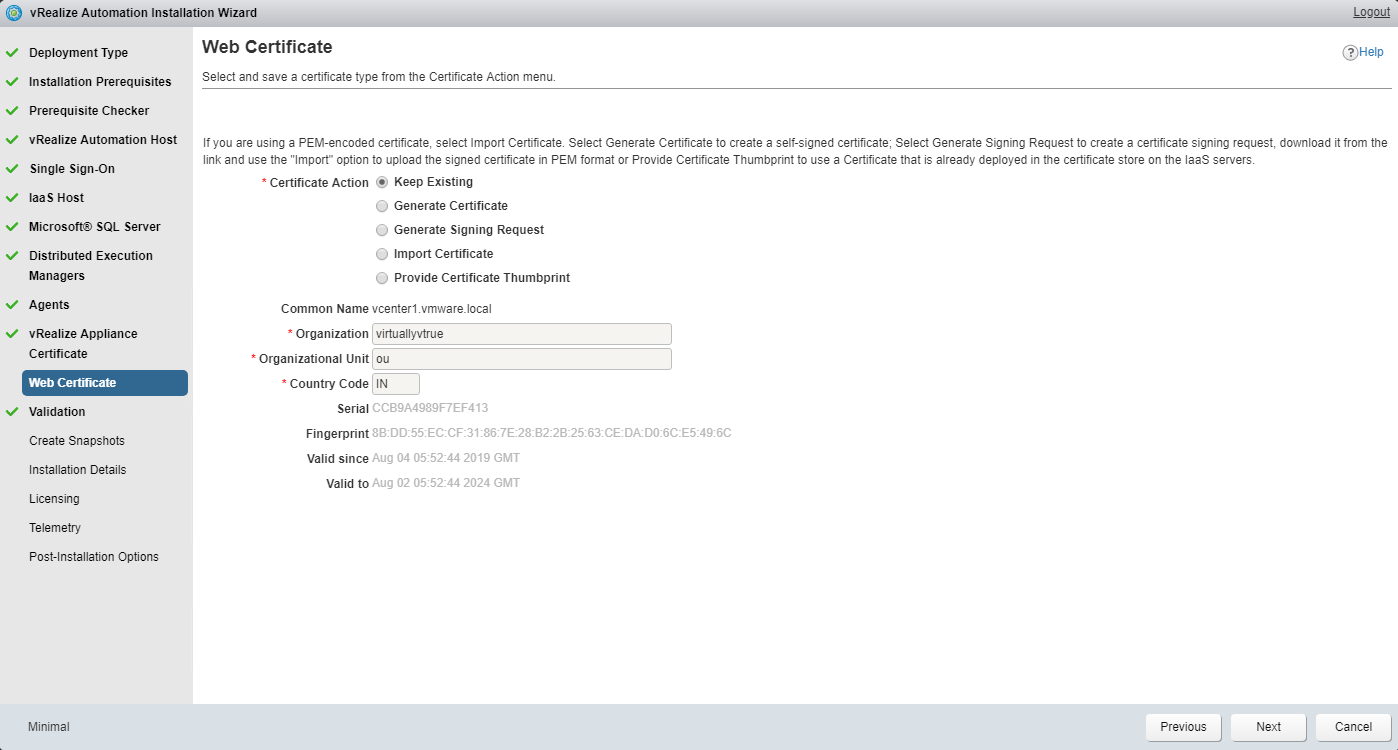The height and width of the screenshot is (750, 1398).
Task: Pick the Import Certificate radio option
Action: click(x=381, y=254)
